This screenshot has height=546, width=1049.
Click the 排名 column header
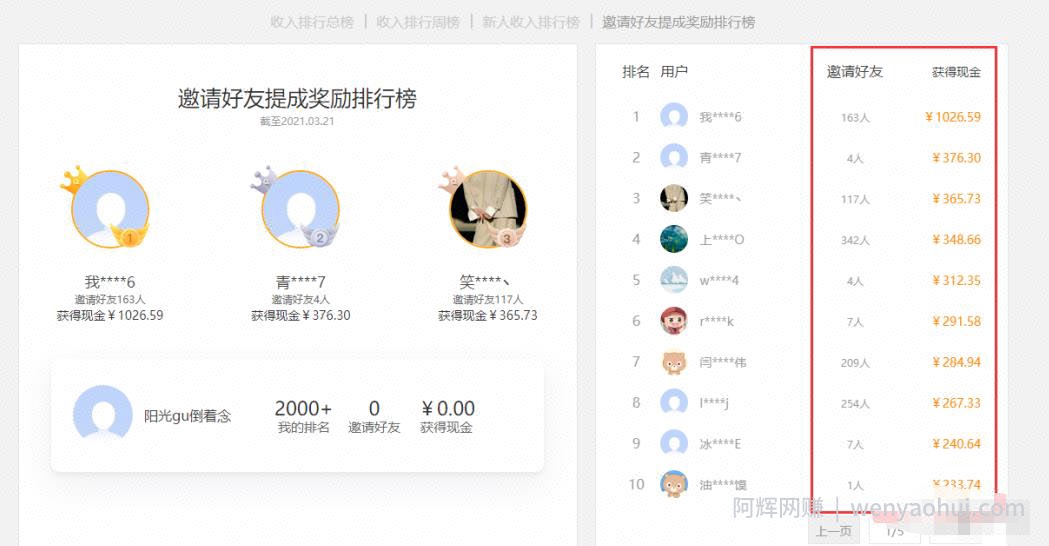(x=636, y=72)
